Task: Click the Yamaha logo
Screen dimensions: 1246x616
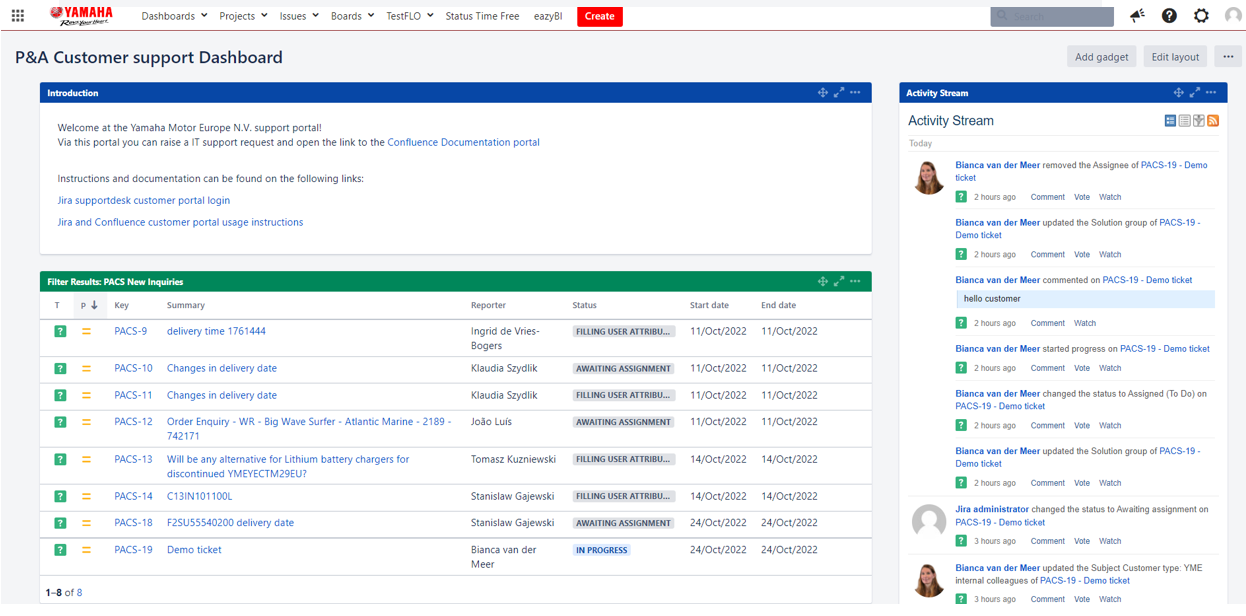Action: [81, 15]
